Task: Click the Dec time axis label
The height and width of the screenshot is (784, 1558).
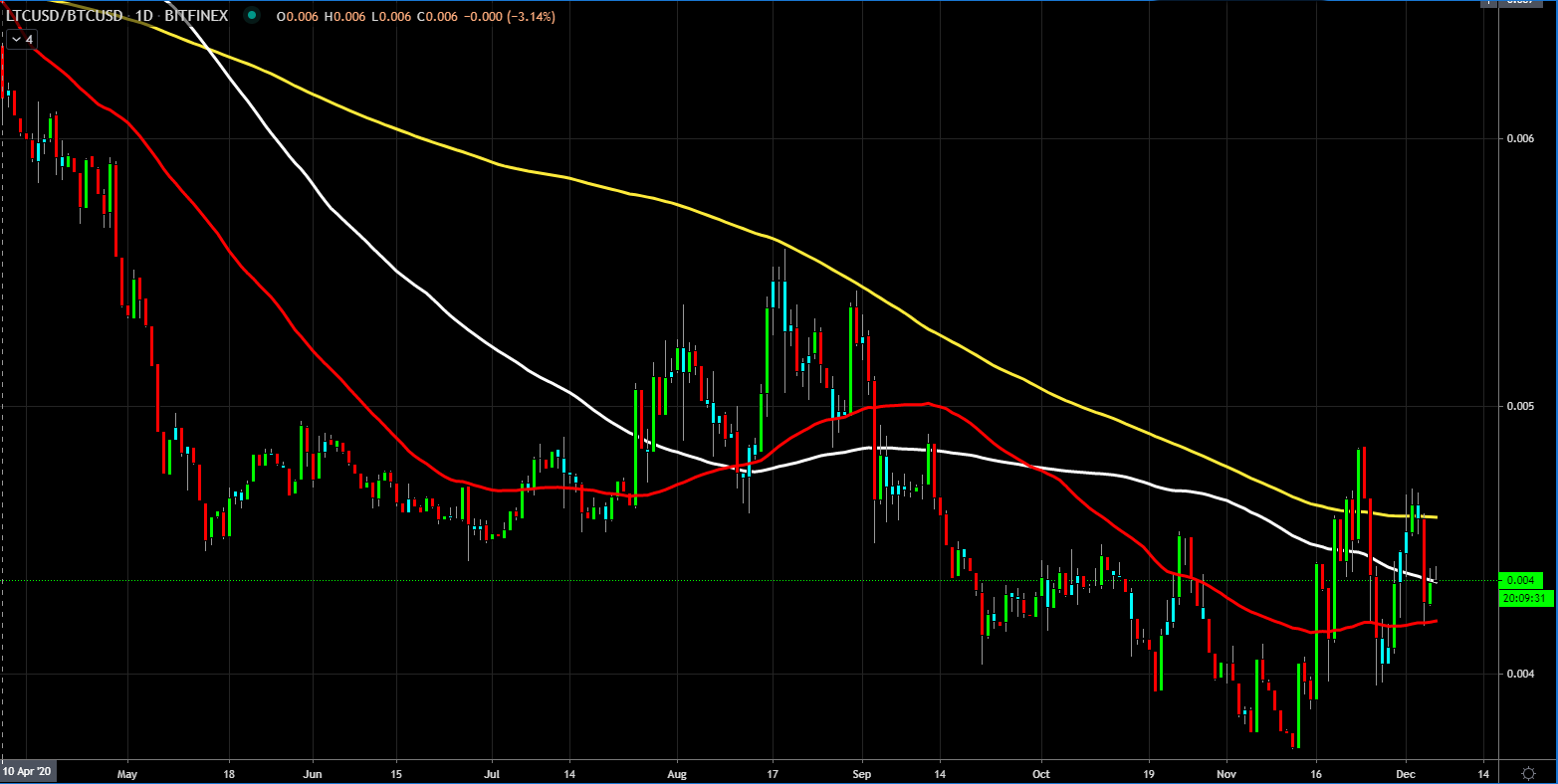Action: 1406,773
